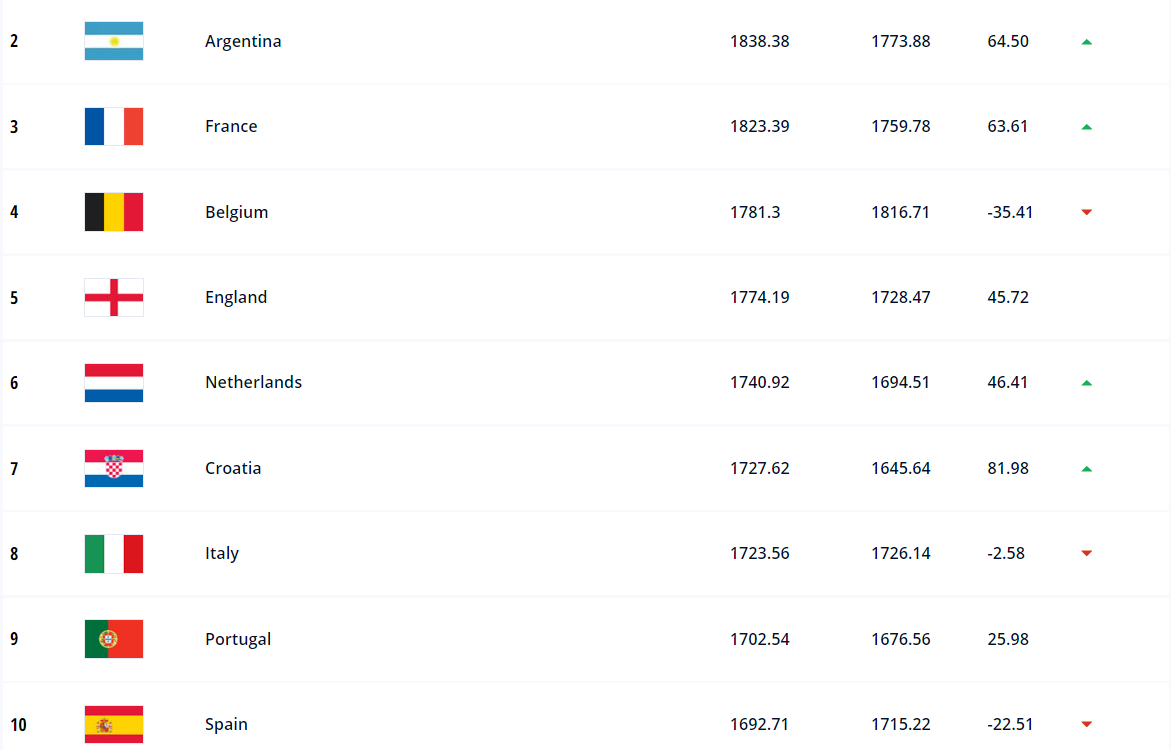Click Italy's red down arrow indicator
1171x750 pixels.
point(1086,553)
